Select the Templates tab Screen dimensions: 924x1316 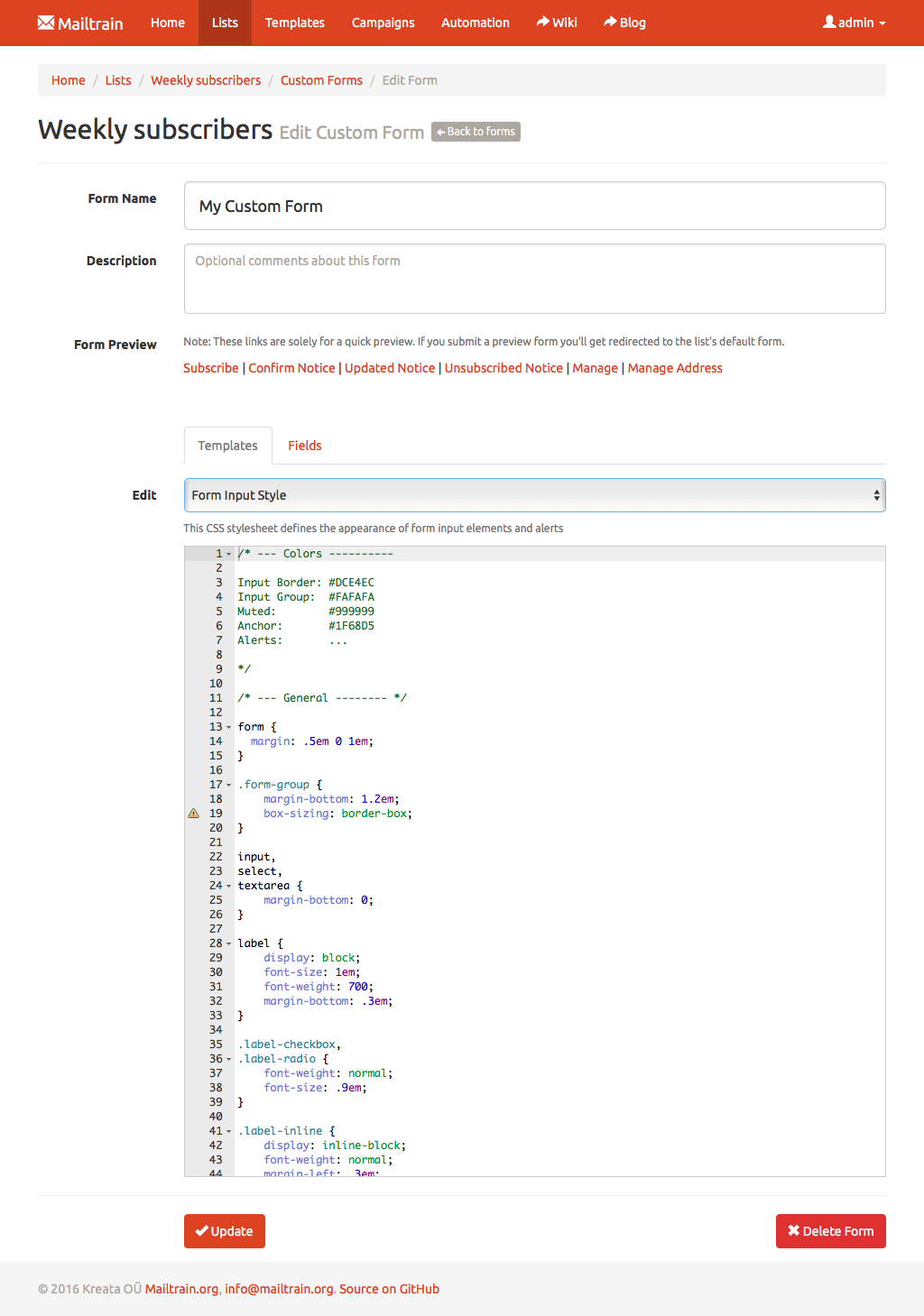pos(227,446)
